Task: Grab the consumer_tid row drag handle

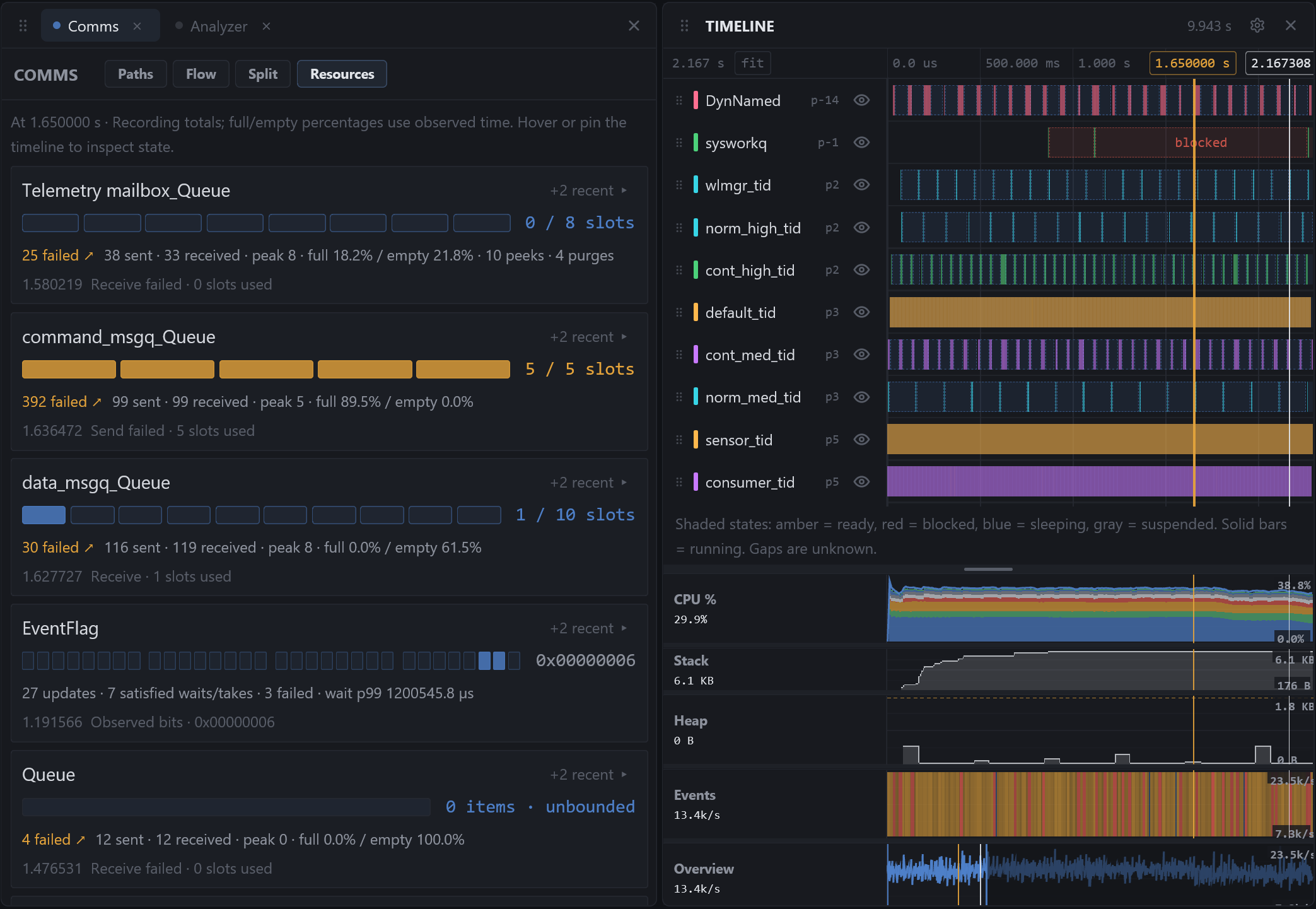Action: (679, 482)
